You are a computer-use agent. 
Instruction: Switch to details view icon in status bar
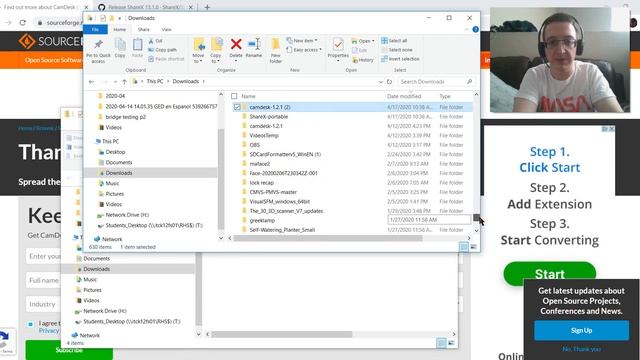click(x=464, y=247)
